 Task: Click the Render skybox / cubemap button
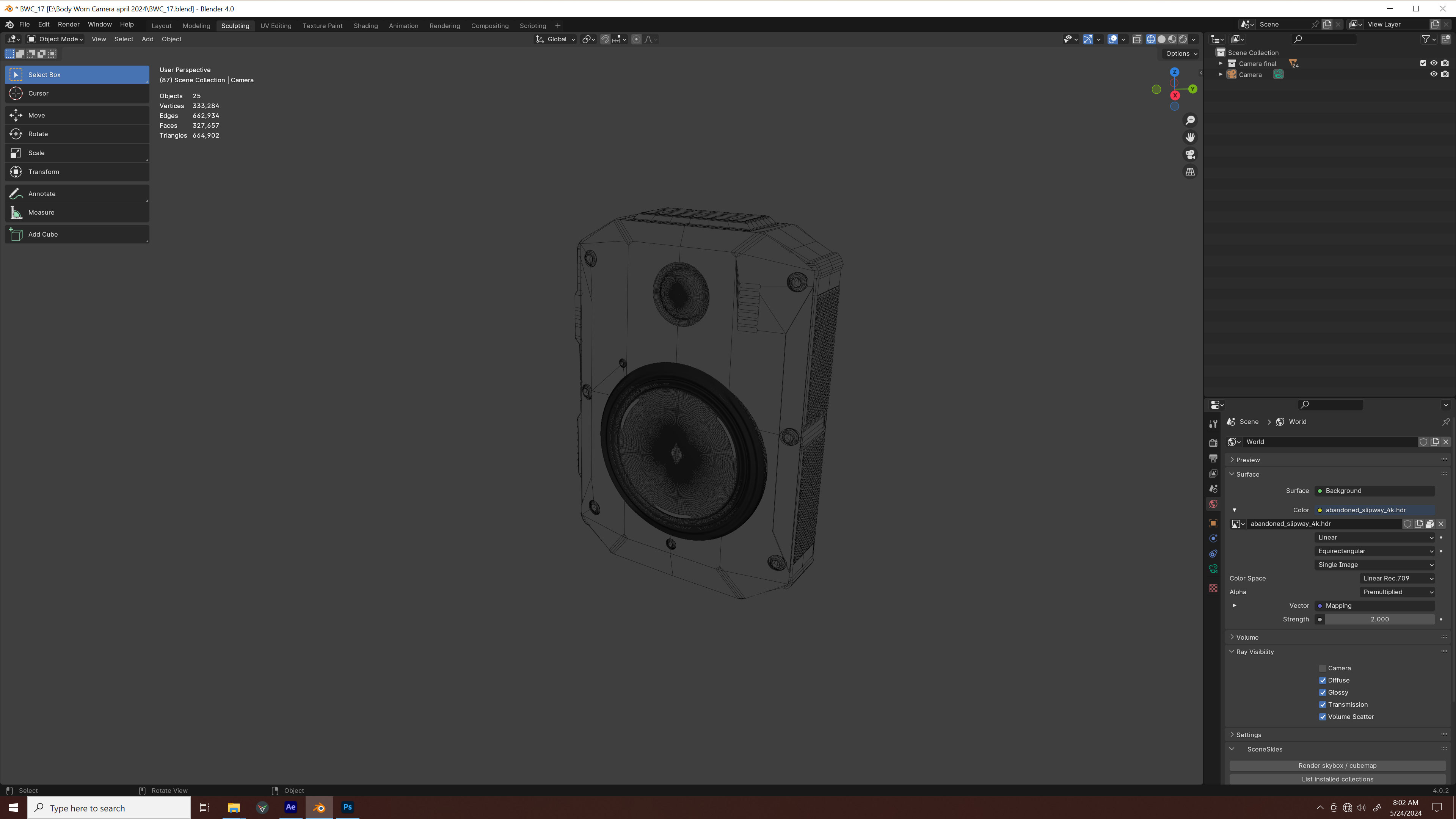coord(1336,765)
